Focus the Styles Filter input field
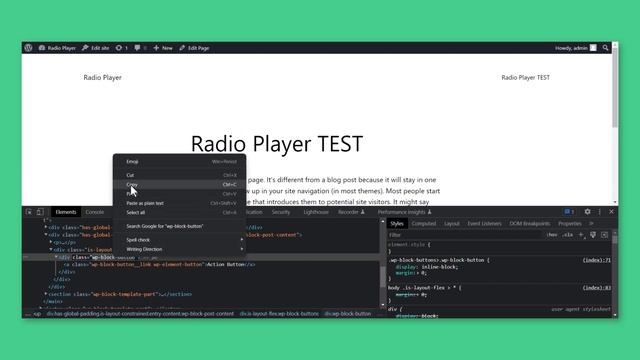 click(x=465, y=235)
